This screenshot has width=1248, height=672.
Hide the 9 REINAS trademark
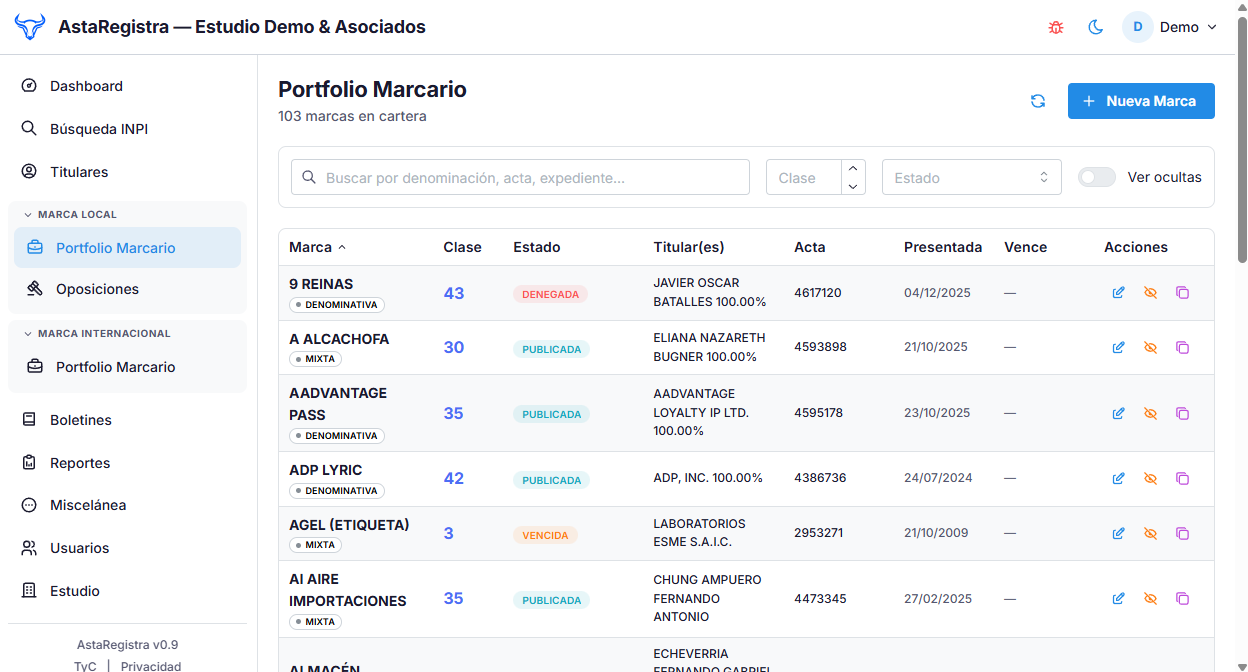pyautogui.click(x=1150, y=293)
